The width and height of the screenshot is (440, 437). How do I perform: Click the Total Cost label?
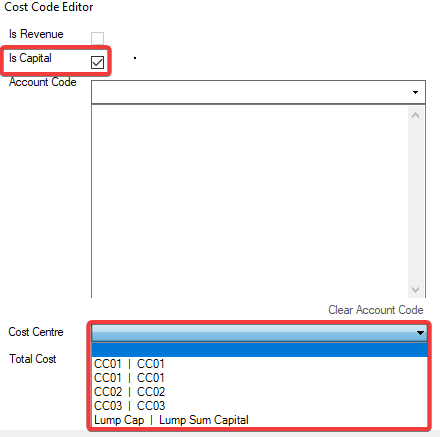[x=33, y=359]
